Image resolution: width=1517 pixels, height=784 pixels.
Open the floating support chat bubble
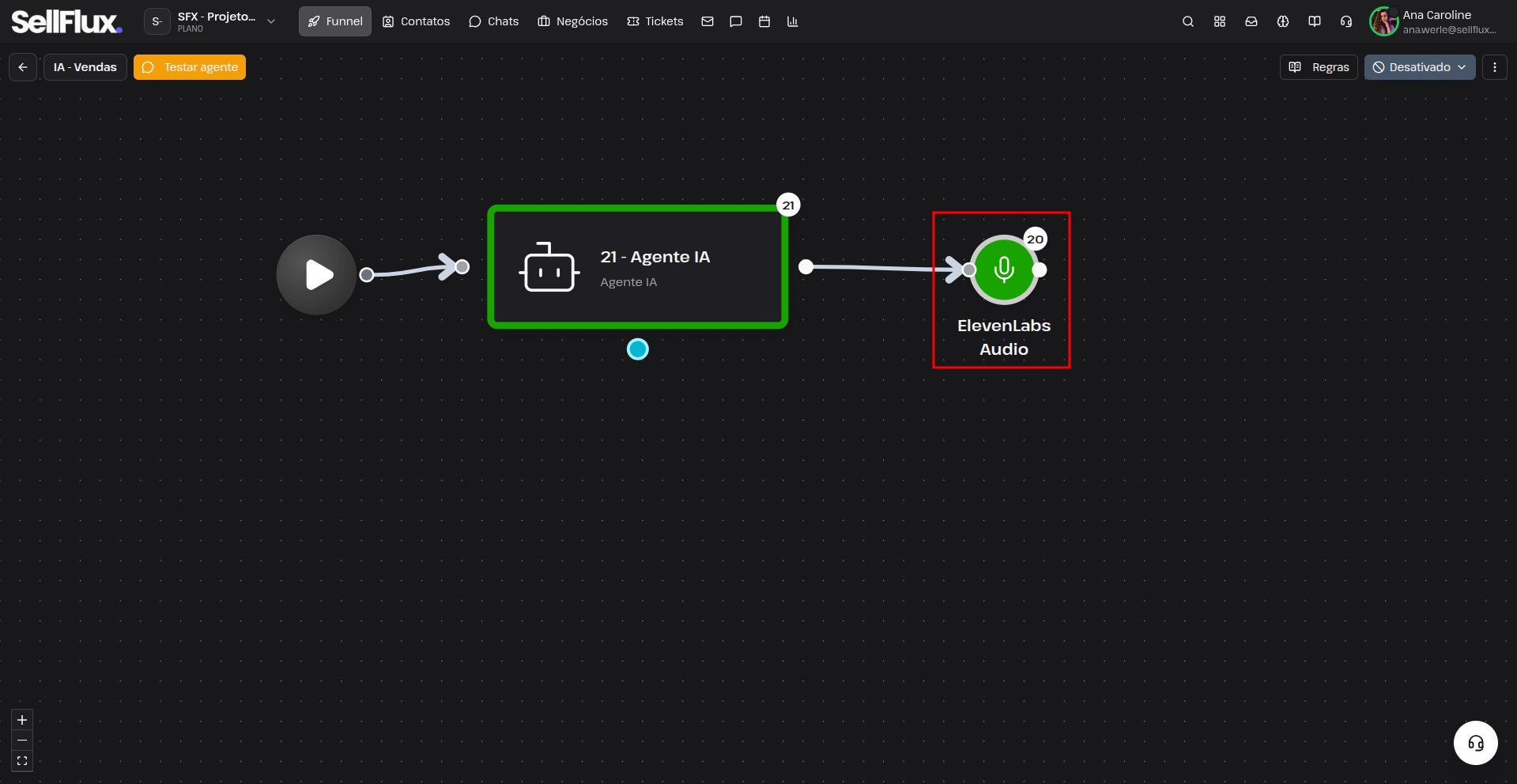1476,743
